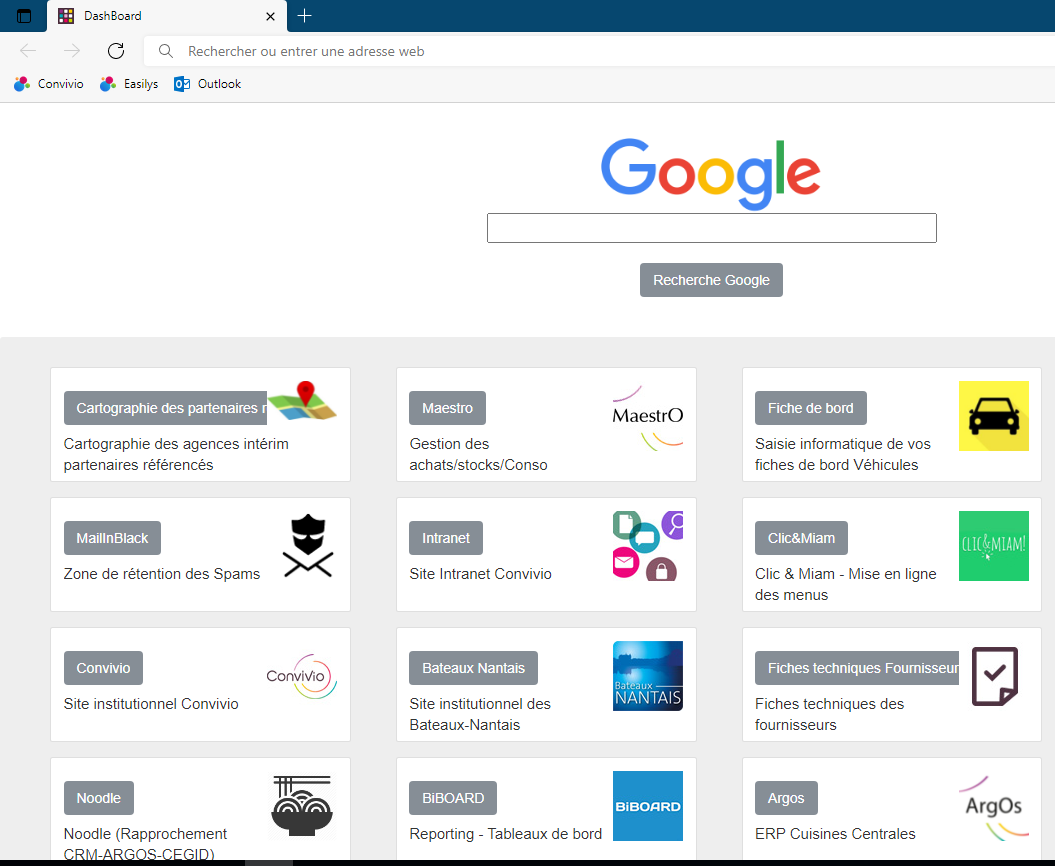
Task: Click the ArgOs logo image
Action: [993, 807]
